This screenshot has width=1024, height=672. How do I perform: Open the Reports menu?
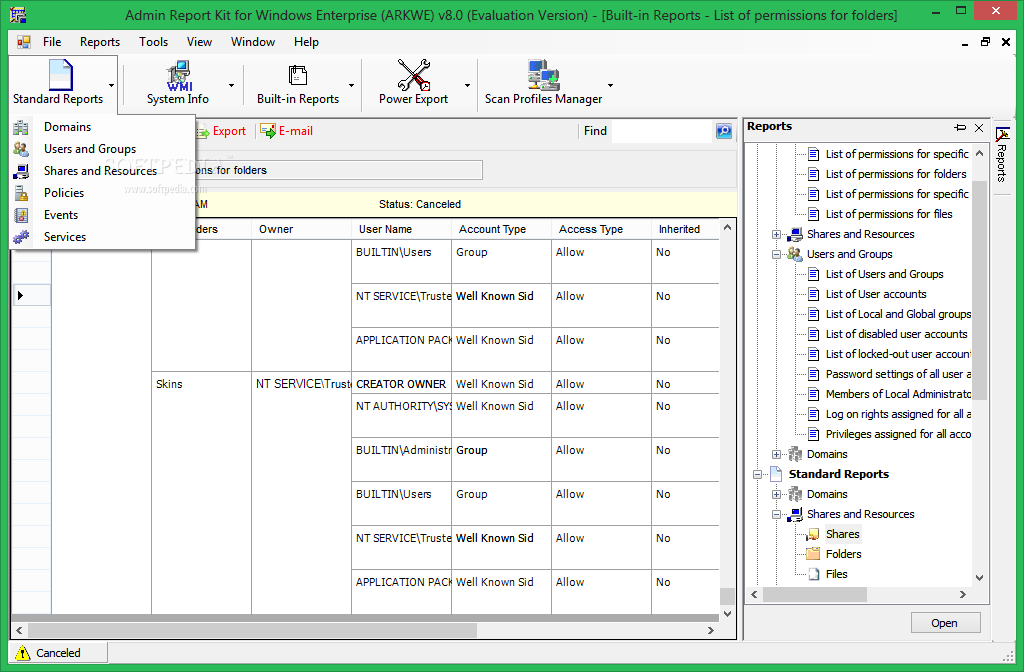point(100,42)
